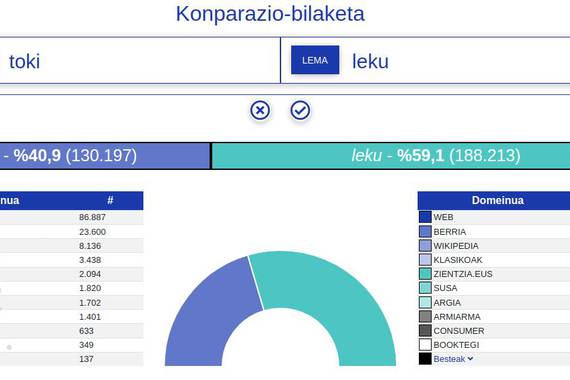Click the CONSUMER domain label
This screenshot has width=570, height=380.
[x=459, y=331]
